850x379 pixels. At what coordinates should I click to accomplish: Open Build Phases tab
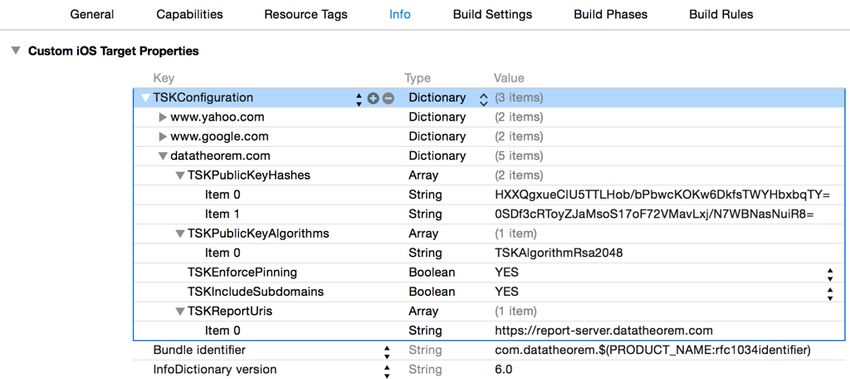coord(611,15)
